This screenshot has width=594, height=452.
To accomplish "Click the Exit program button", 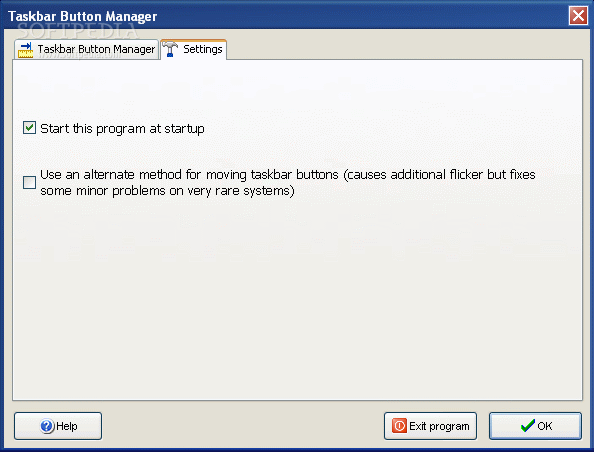I will coord(430,426).
